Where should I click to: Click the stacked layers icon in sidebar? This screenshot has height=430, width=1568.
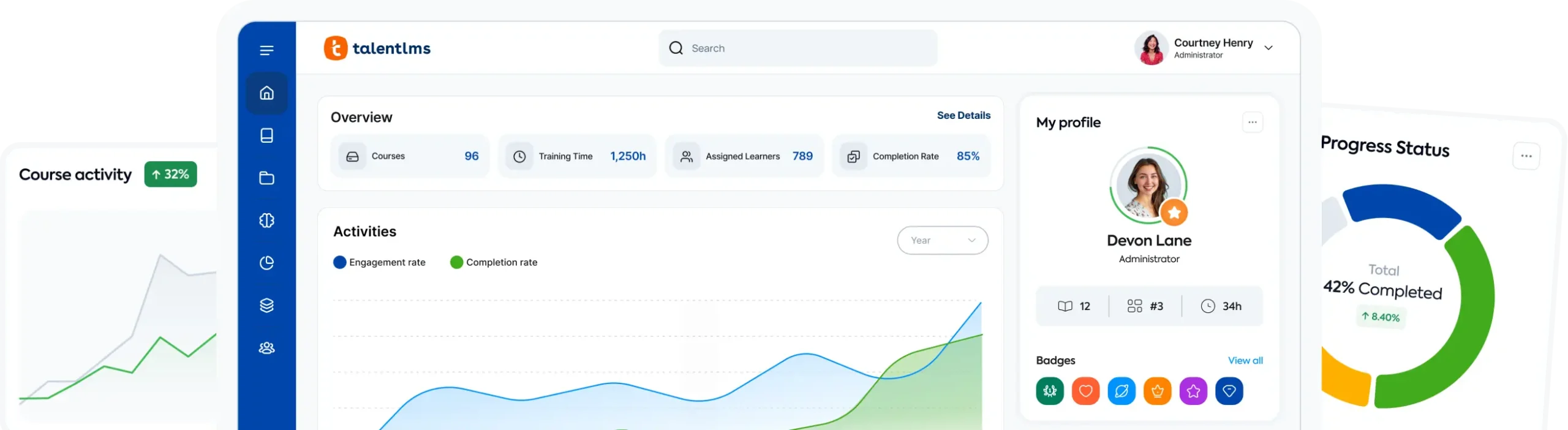pos(266,305)
